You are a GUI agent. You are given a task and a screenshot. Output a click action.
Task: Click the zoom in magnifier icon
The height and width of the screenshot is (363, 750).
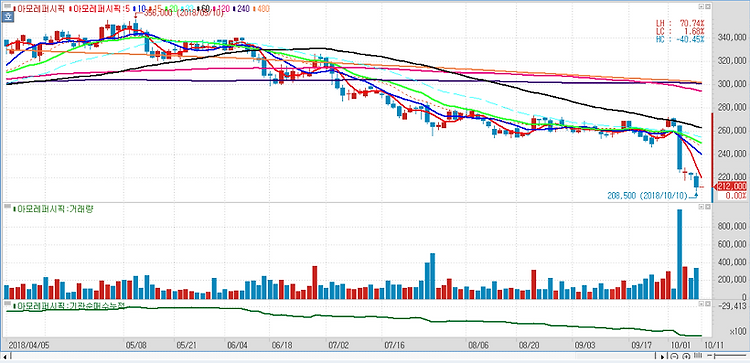coord(686,356)
